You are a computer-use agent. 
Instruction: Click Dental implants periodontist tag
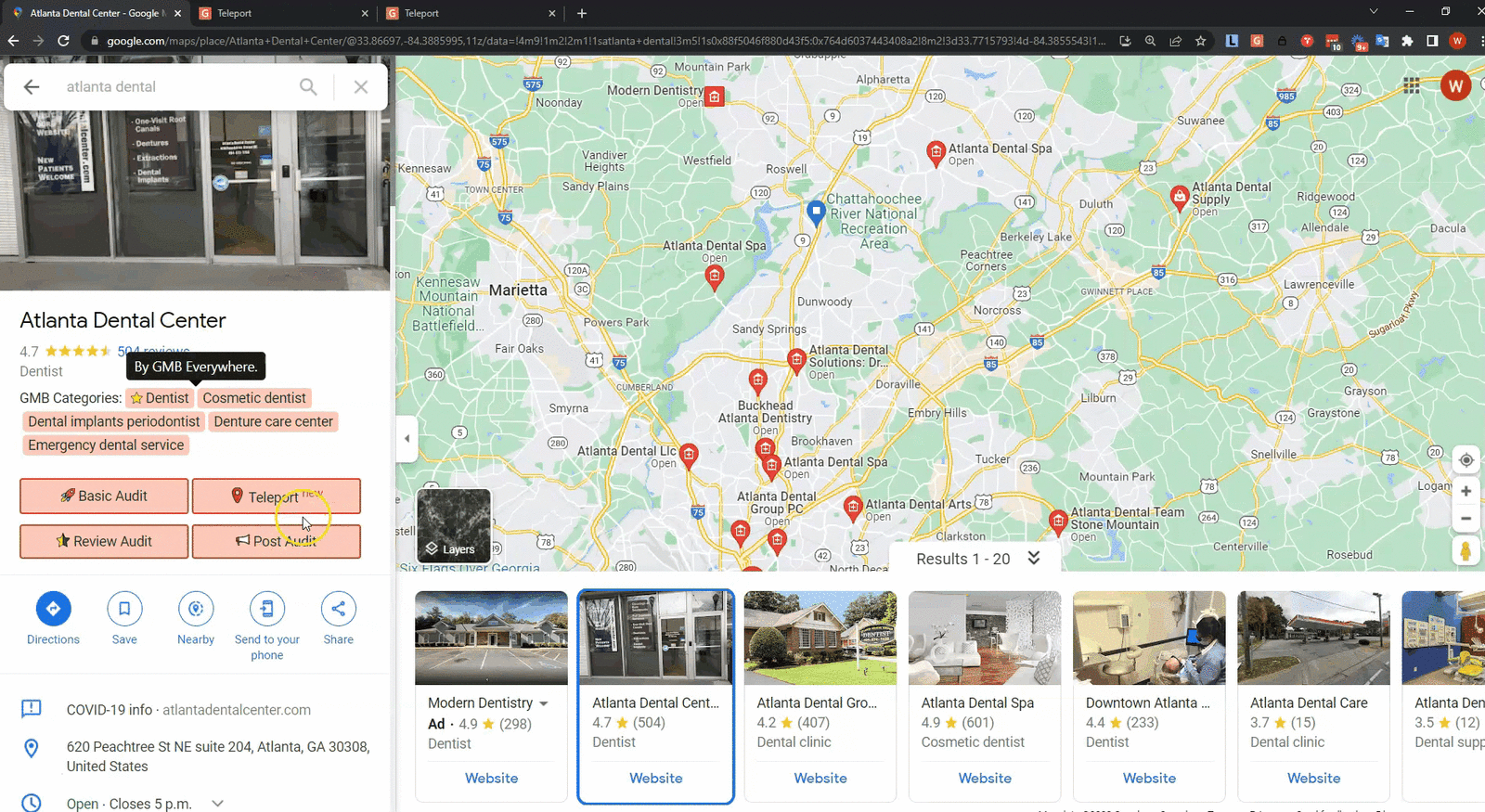point(113,421)
